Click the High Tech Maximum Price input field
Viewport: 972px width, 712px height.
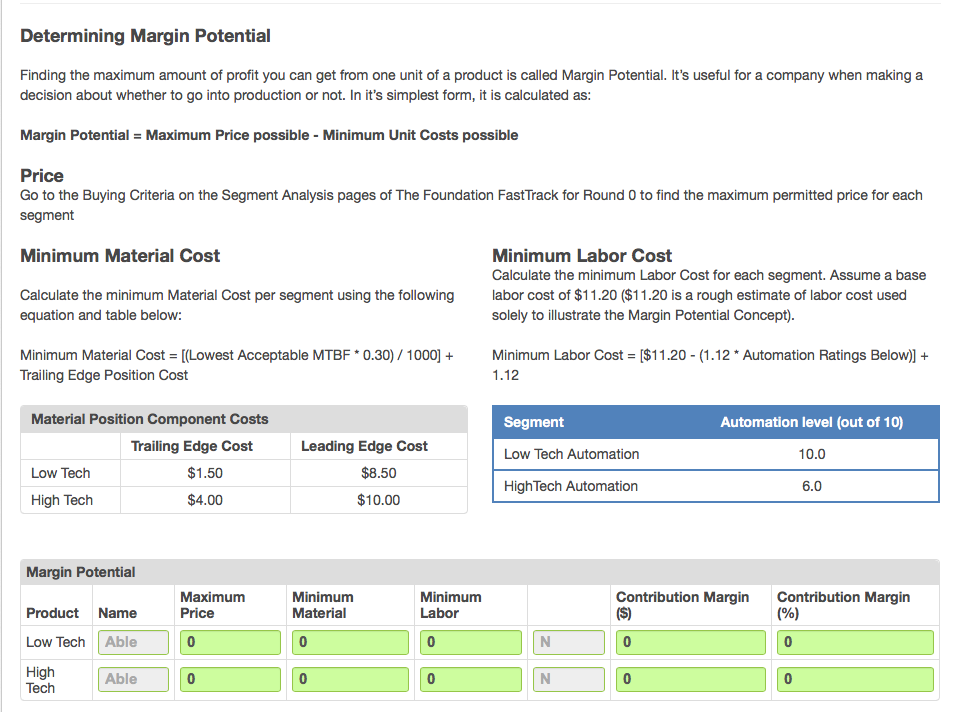coord(230,679)
